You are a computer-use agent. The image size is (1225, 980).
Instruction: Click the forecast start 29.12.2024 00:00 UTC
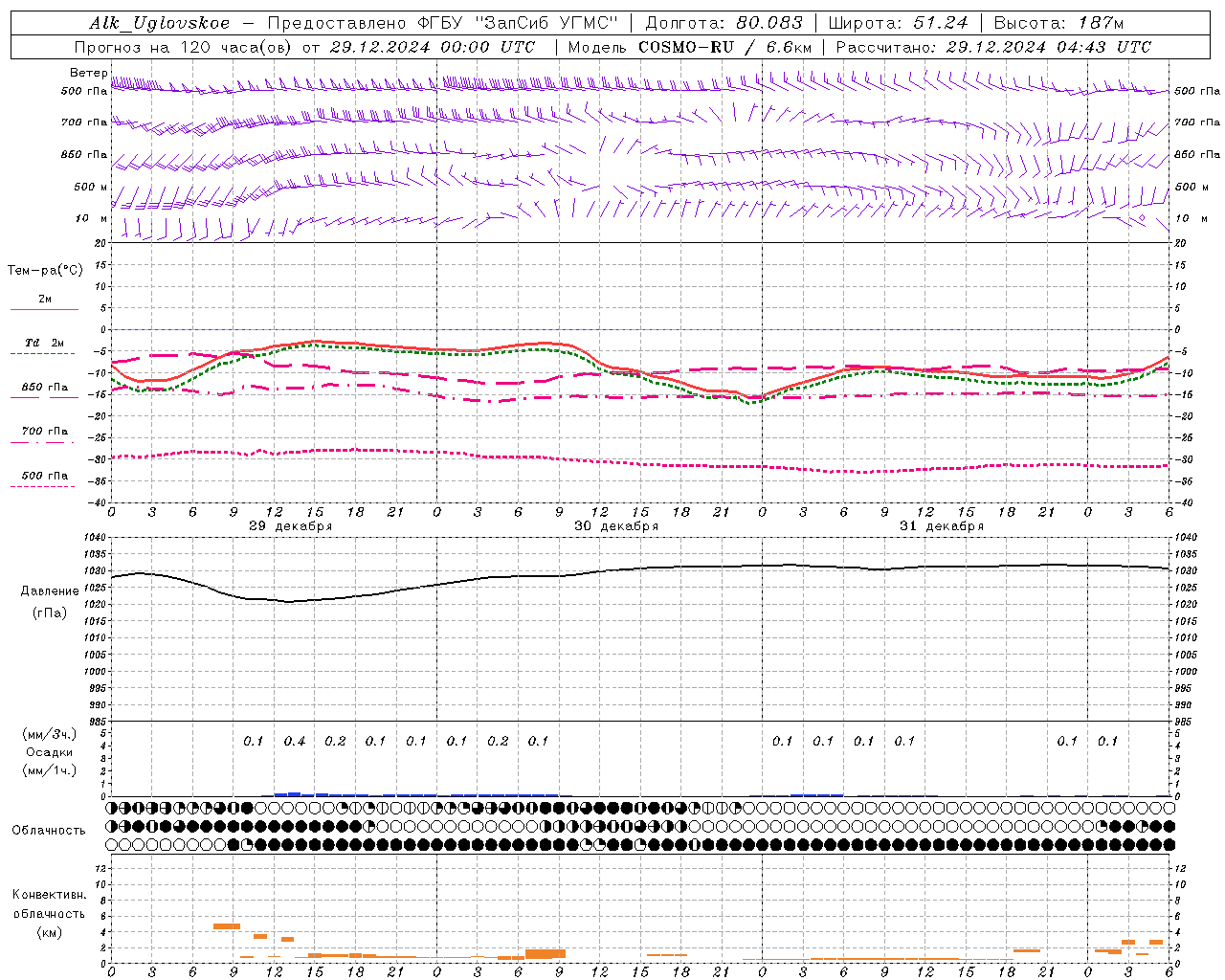433,47
